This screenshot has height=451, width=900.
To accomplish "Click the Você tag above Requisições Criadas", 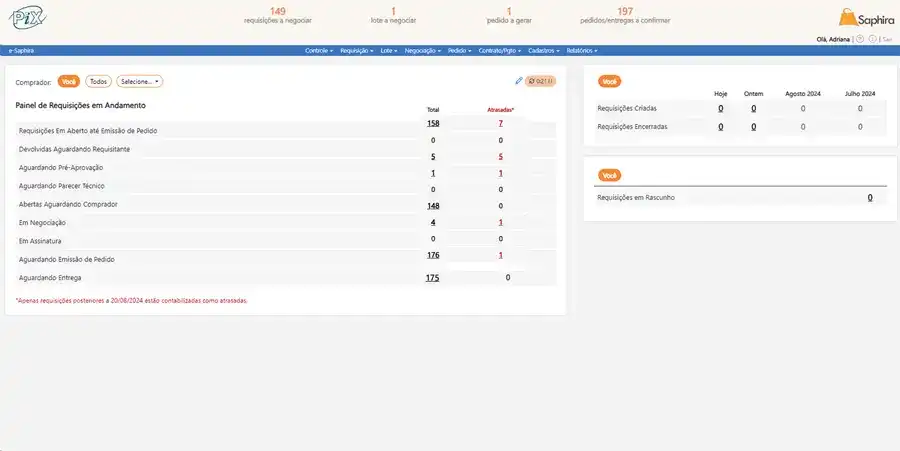I will (x=609, y=80).
